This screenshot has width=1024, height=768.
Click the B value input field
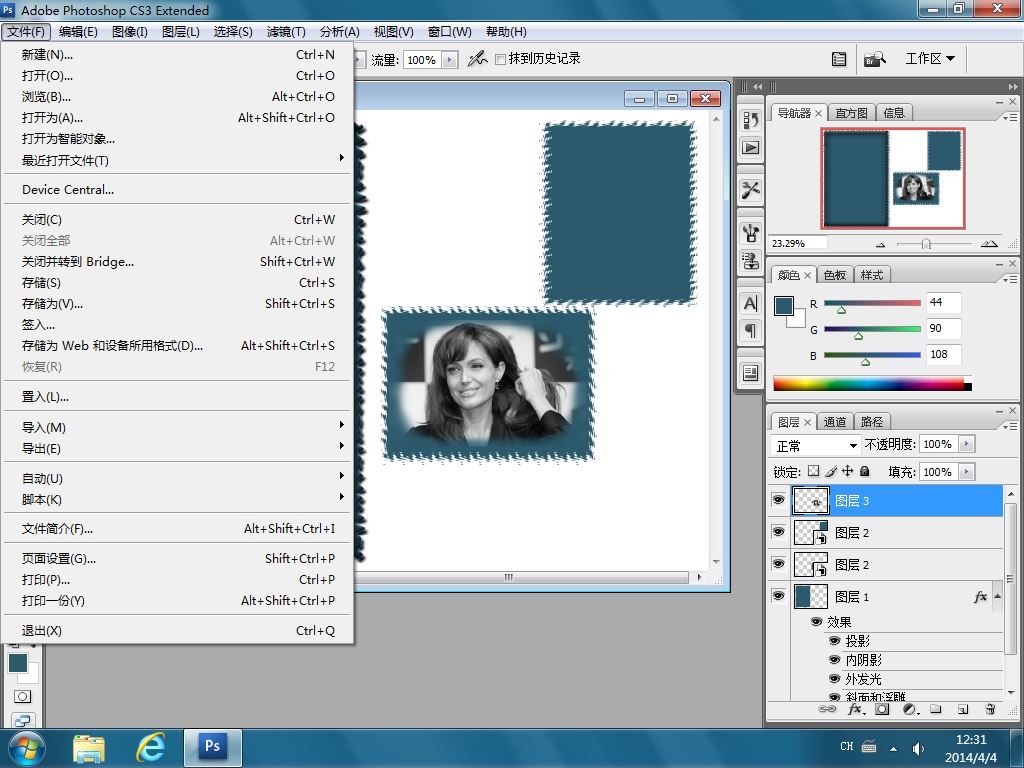(943, 355)
